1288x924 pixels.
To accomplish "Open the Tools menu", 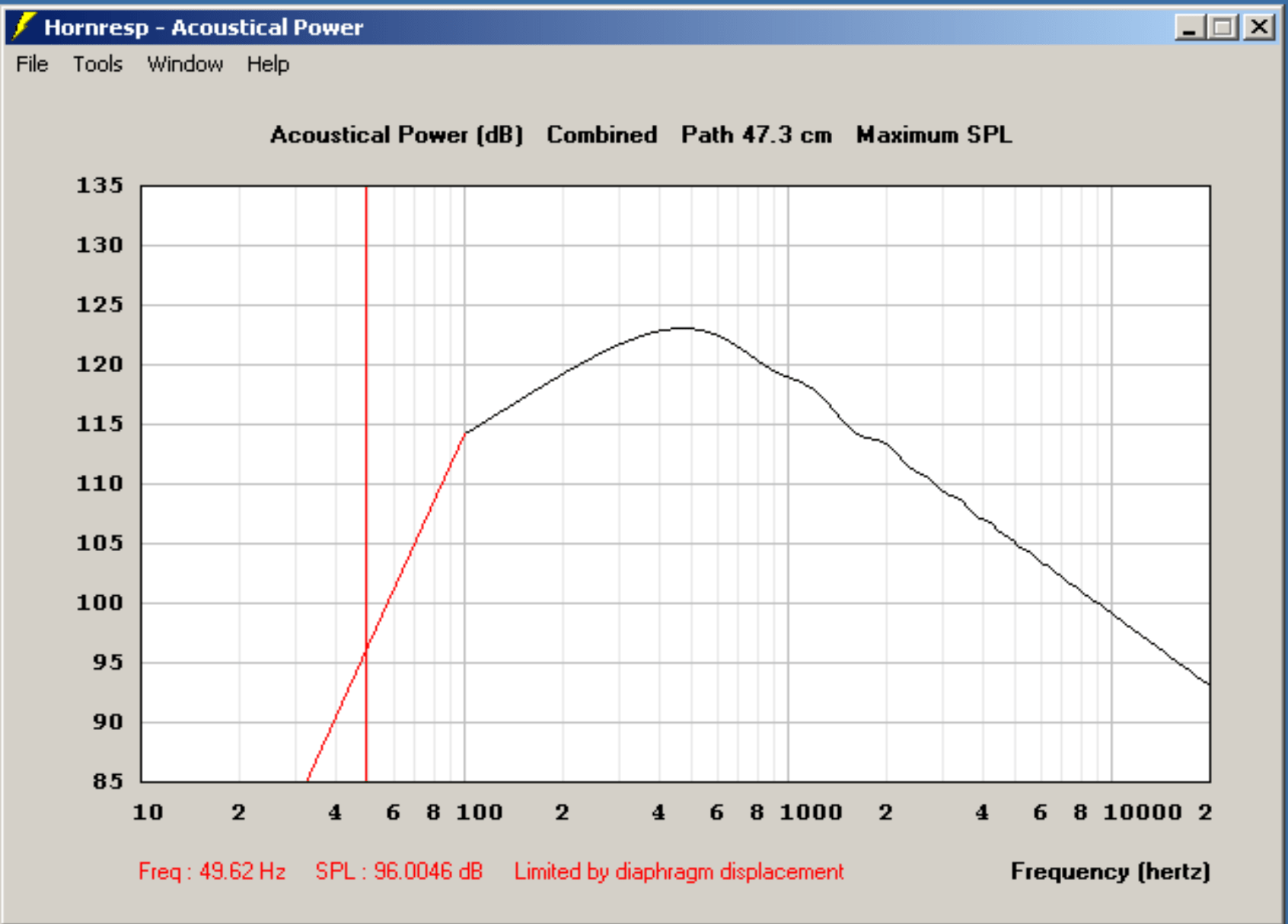I will pyautogui.click(x=97, y=64).
